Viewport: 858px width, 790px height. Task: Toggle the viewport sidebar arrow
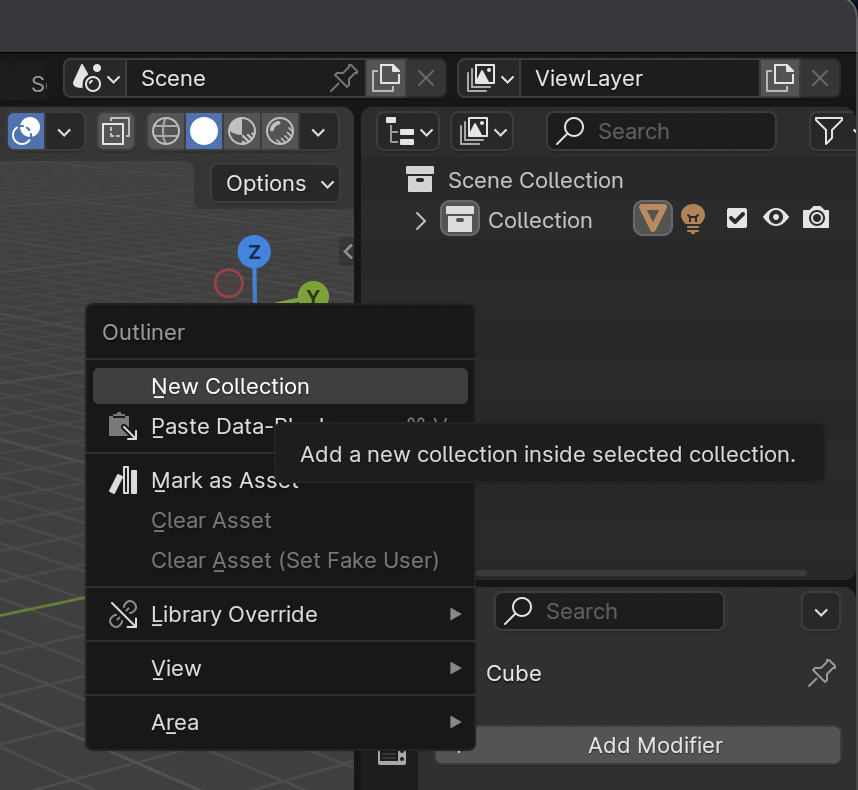(x=347, y=252)
